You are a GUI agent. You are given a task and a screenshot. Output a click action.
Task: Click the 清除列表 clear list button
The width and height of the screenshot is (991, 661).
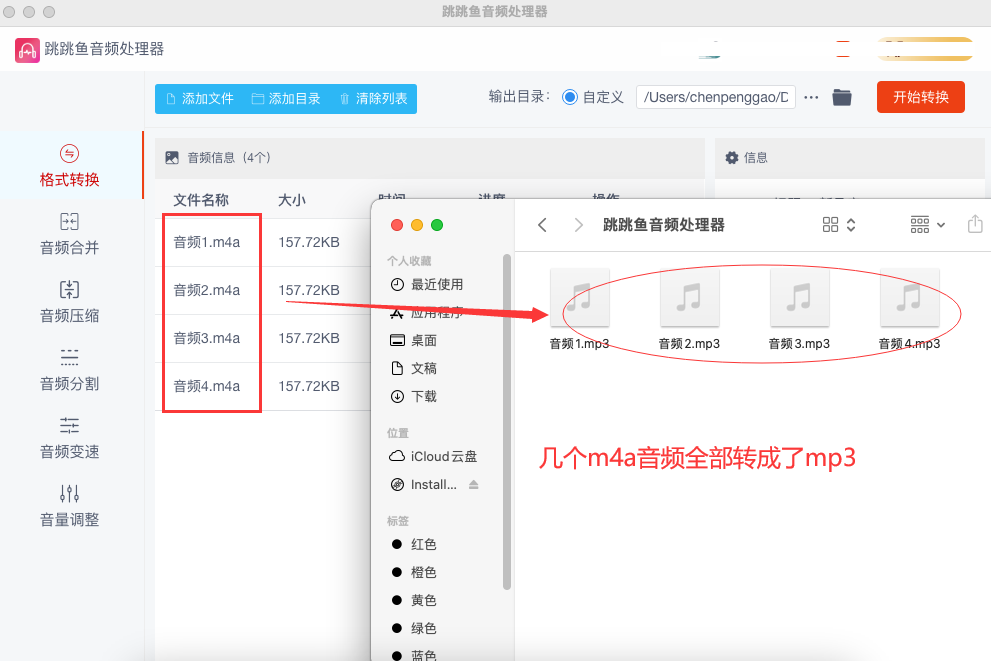[x=373, y=99]
